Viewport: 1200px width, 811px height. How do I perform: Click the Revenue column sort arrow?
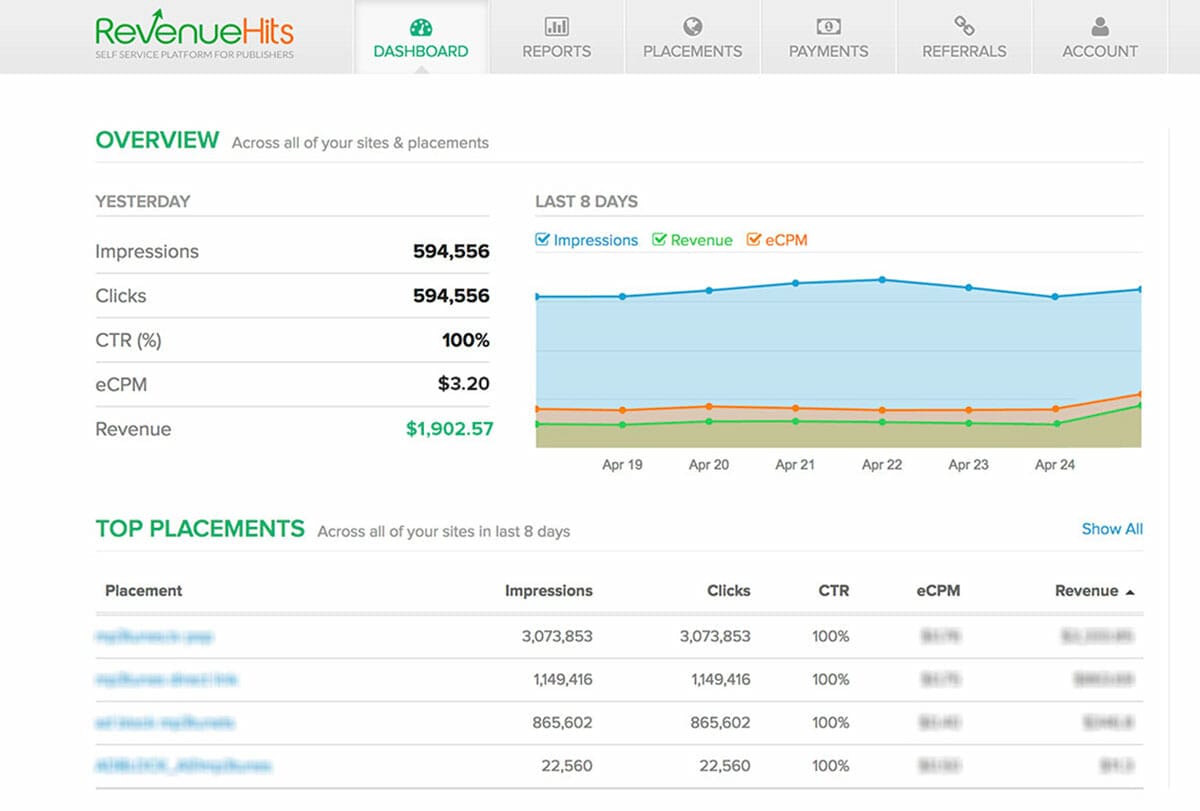[1130, 592]
